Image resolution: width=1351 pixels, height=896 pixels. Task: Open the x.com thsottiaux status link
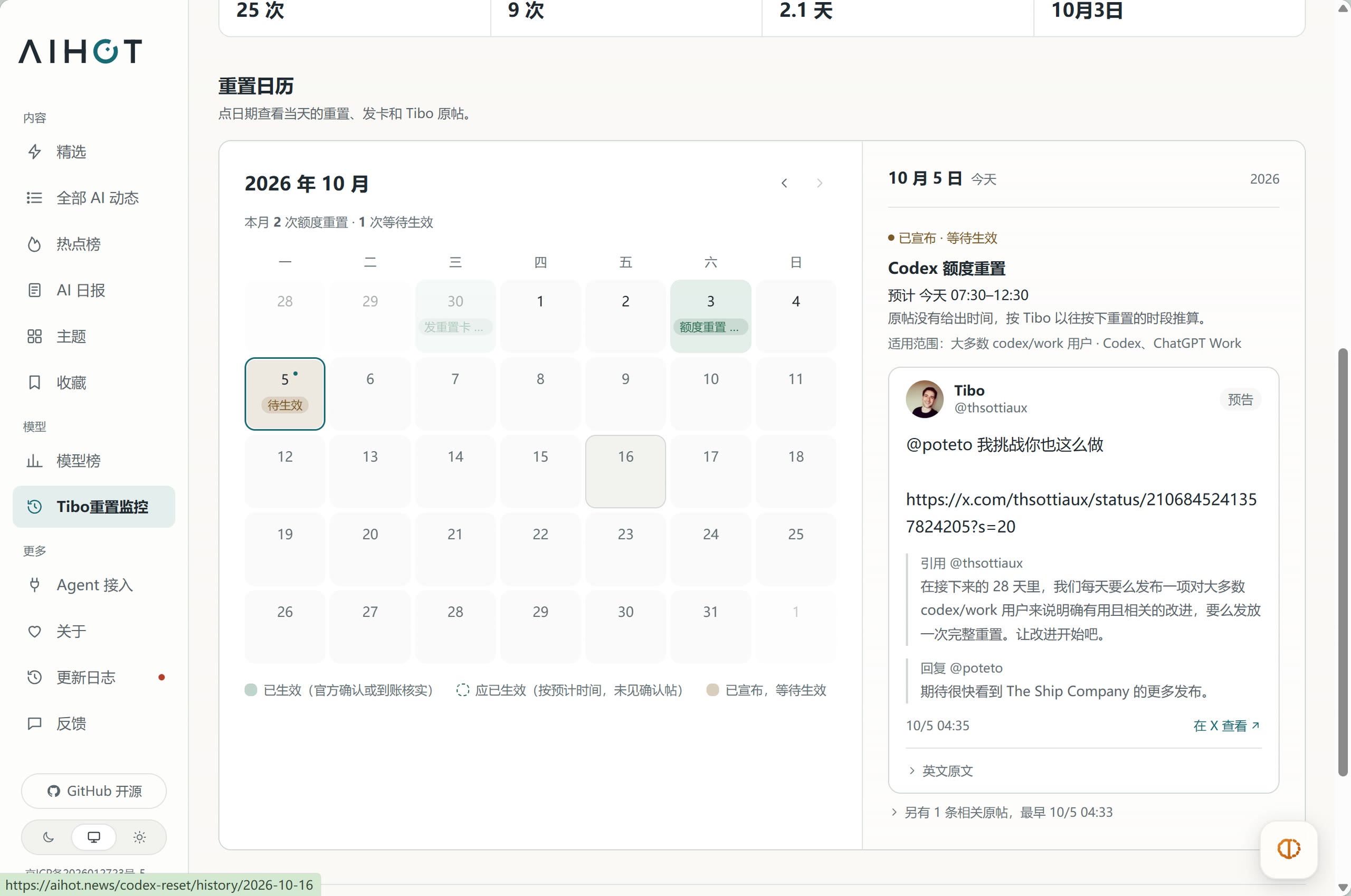pyautogui.click(x=1081, y=512)
